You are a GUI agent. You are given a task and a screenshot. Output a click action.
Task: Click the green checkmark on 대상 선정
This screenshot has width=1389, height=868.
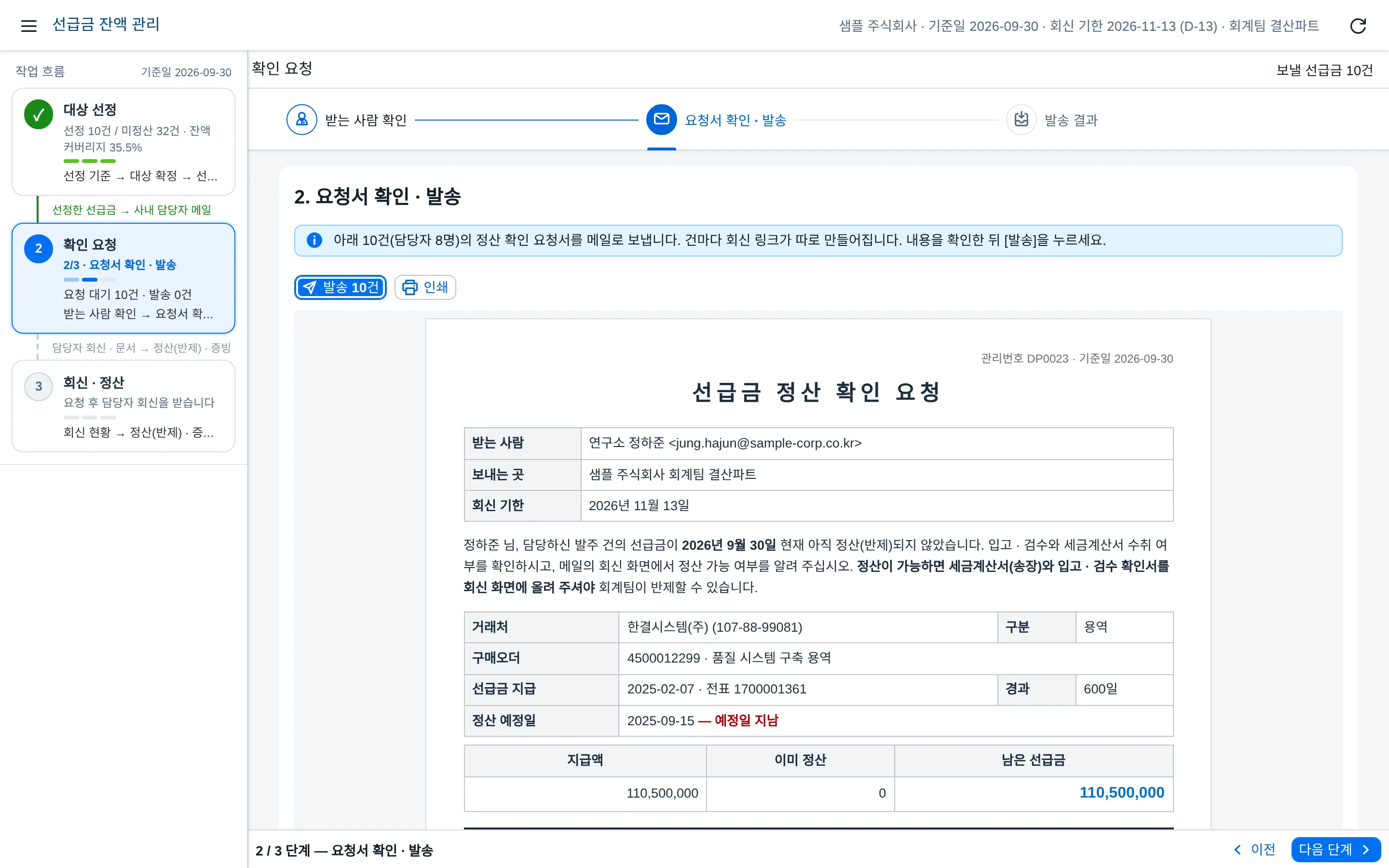(x=39, y=114)
